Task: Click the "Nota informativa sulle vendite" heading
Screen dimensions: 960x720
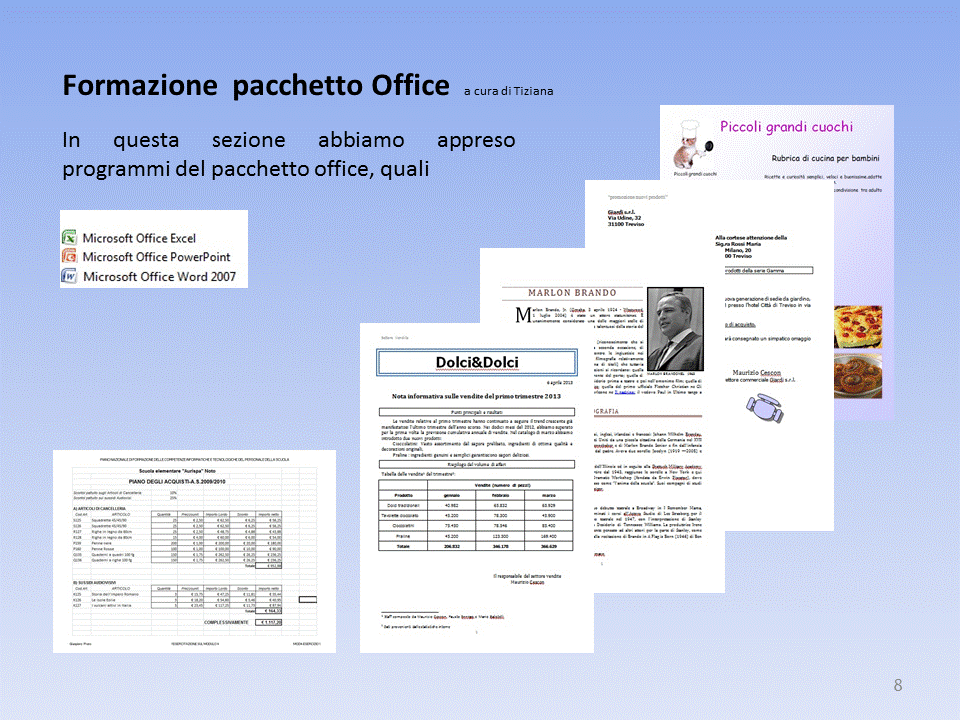Action: (476, 396)
